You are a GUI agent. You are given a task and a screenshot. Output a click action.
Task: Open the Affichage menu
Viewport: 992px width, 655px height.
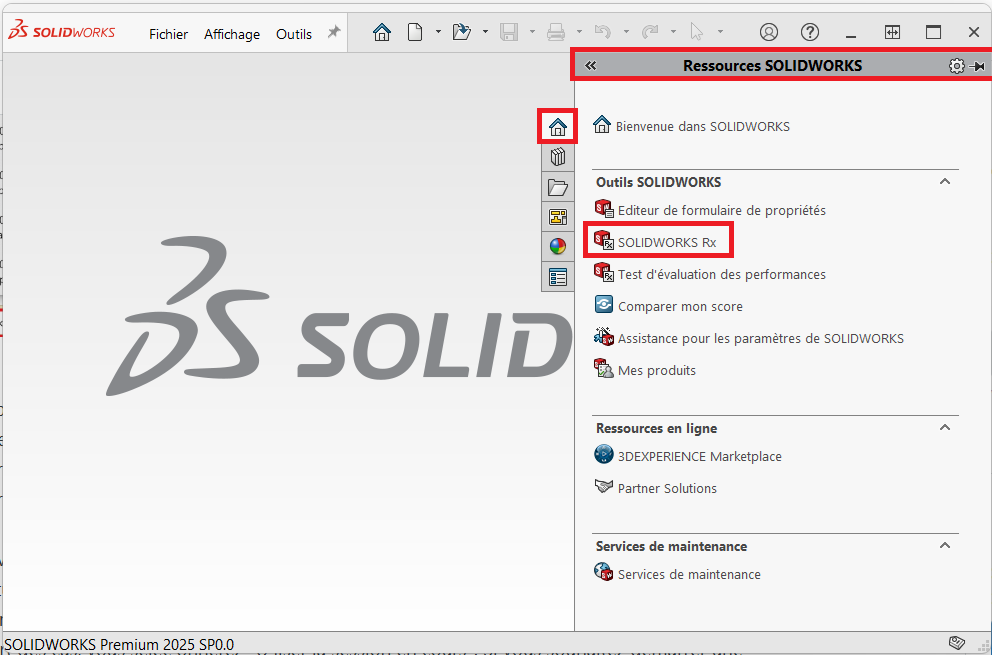232,34
